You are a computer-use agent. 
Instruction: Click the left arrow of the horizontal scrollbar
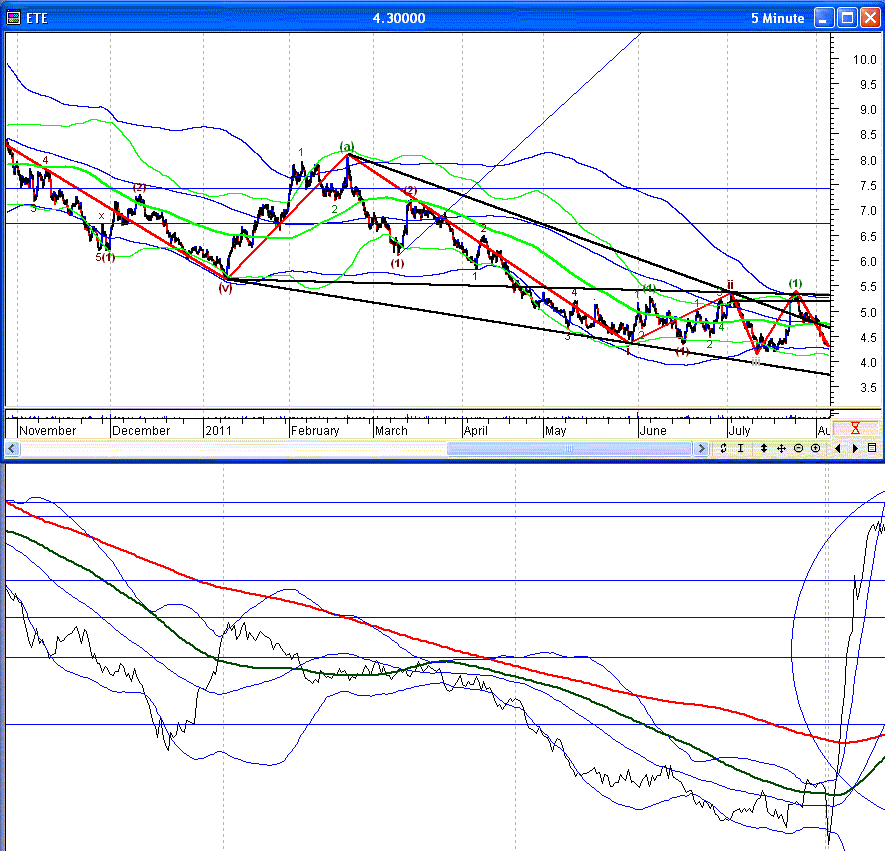tap(12, 449)
